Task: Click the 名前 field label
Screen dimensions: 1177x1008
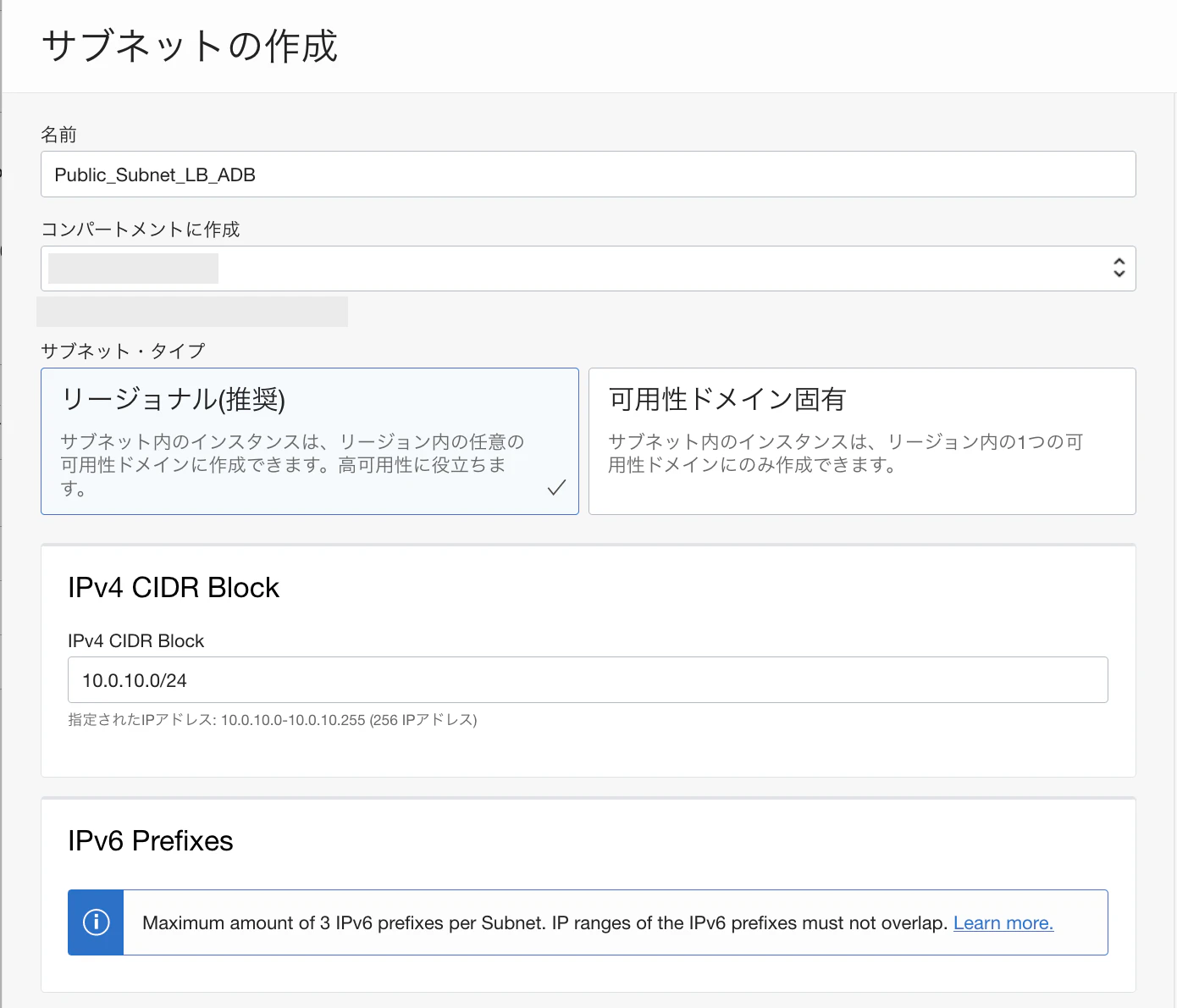Action: click(59, 135)
